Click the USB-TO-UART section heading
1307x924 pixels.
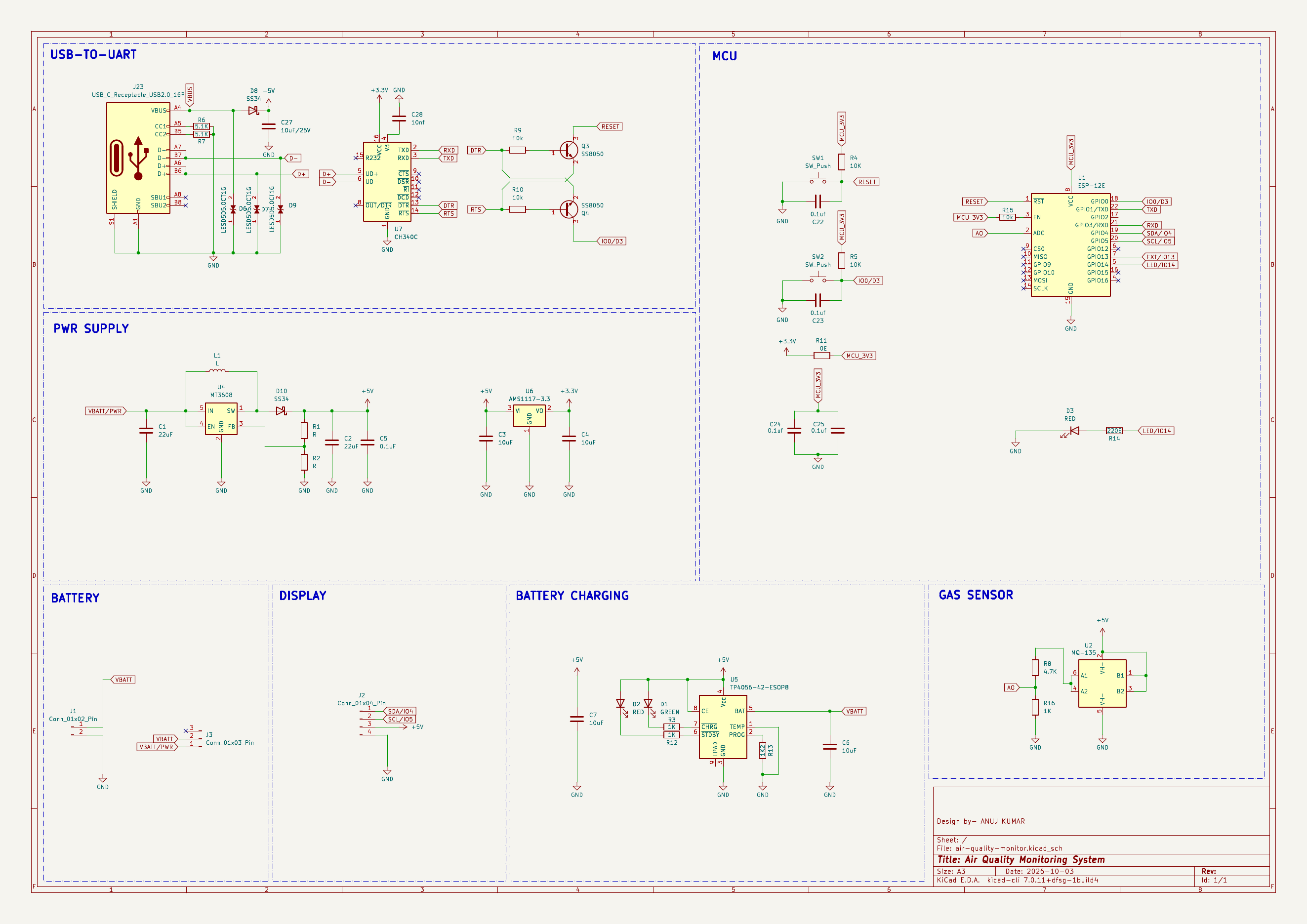[93, 55]
